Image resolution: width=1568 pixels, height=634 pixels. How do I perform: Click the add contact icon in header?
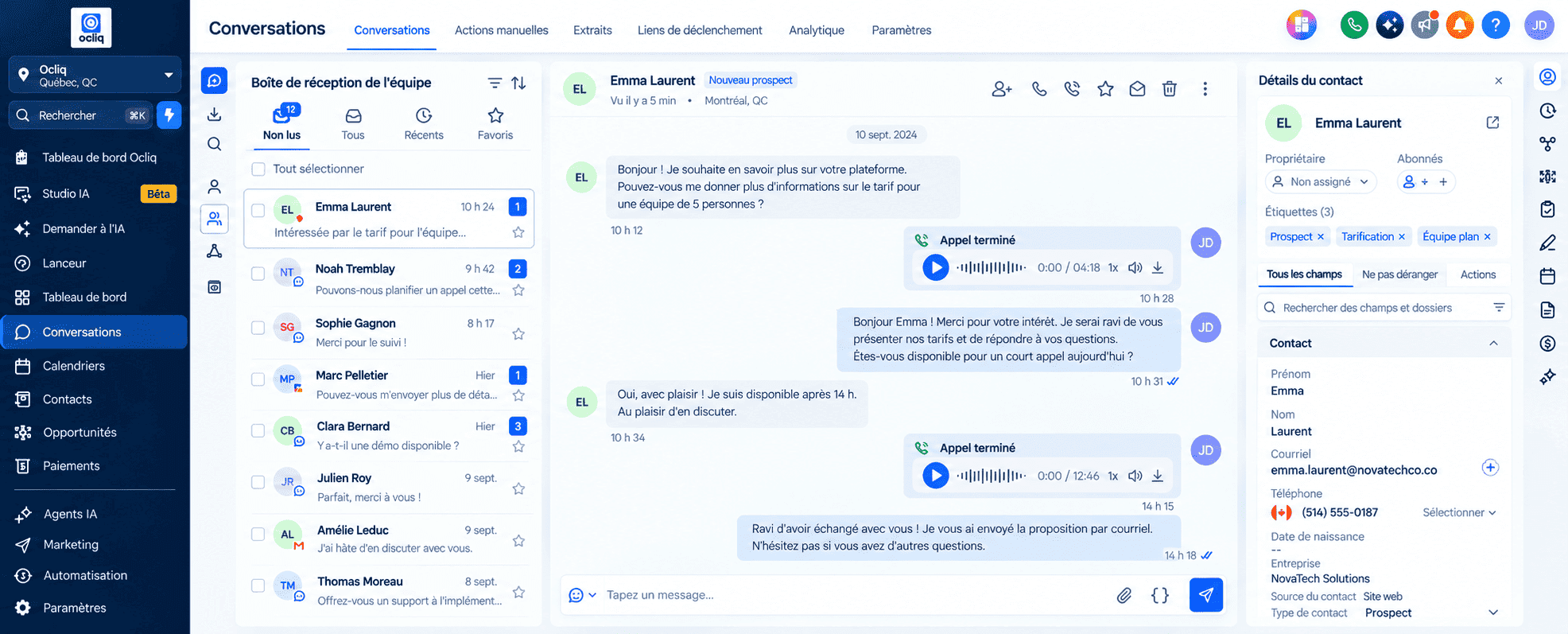pyautogui.click(x=1002, y=89)
